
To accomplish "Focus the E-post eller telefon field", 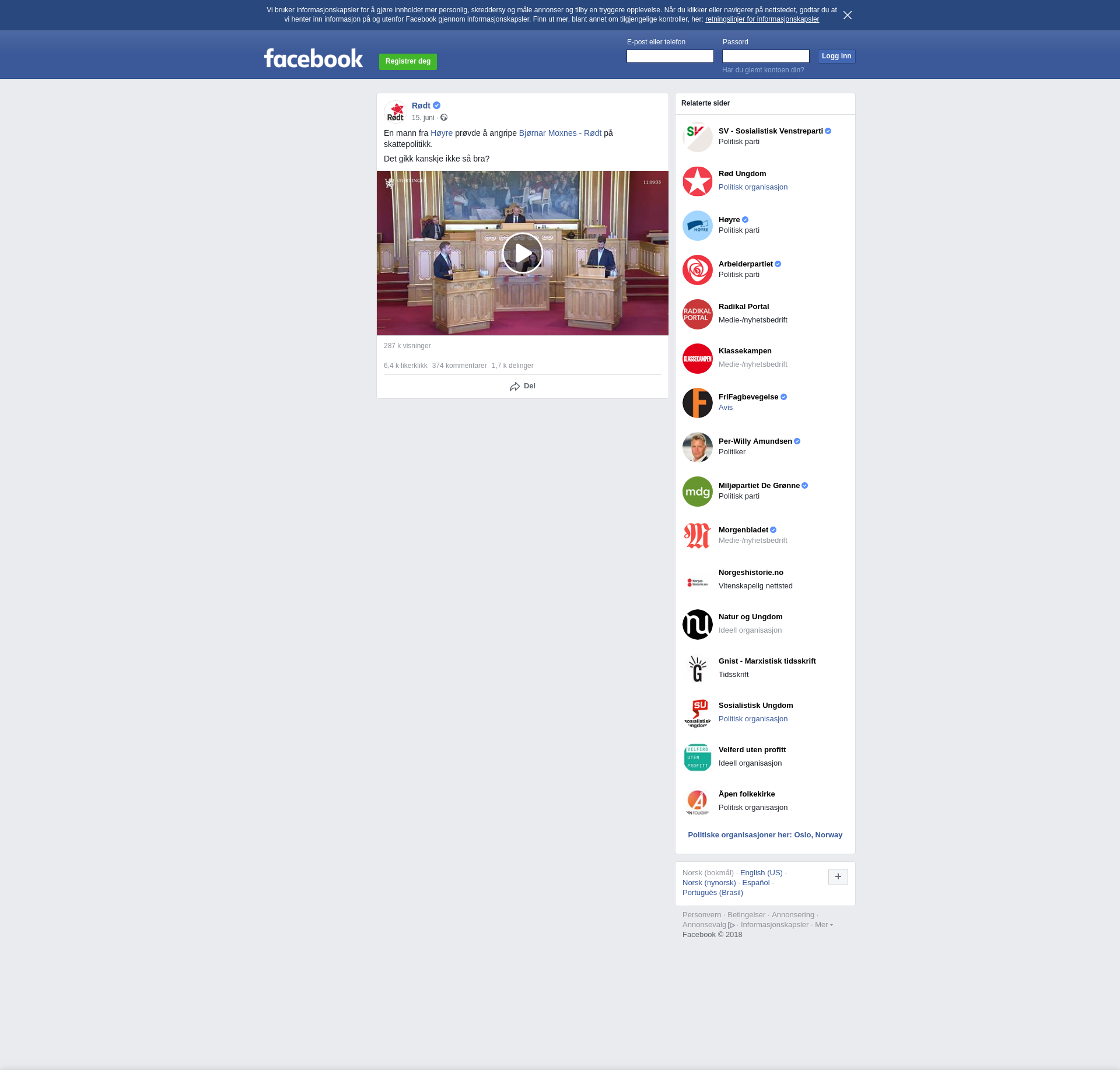I will pos(670,56).
